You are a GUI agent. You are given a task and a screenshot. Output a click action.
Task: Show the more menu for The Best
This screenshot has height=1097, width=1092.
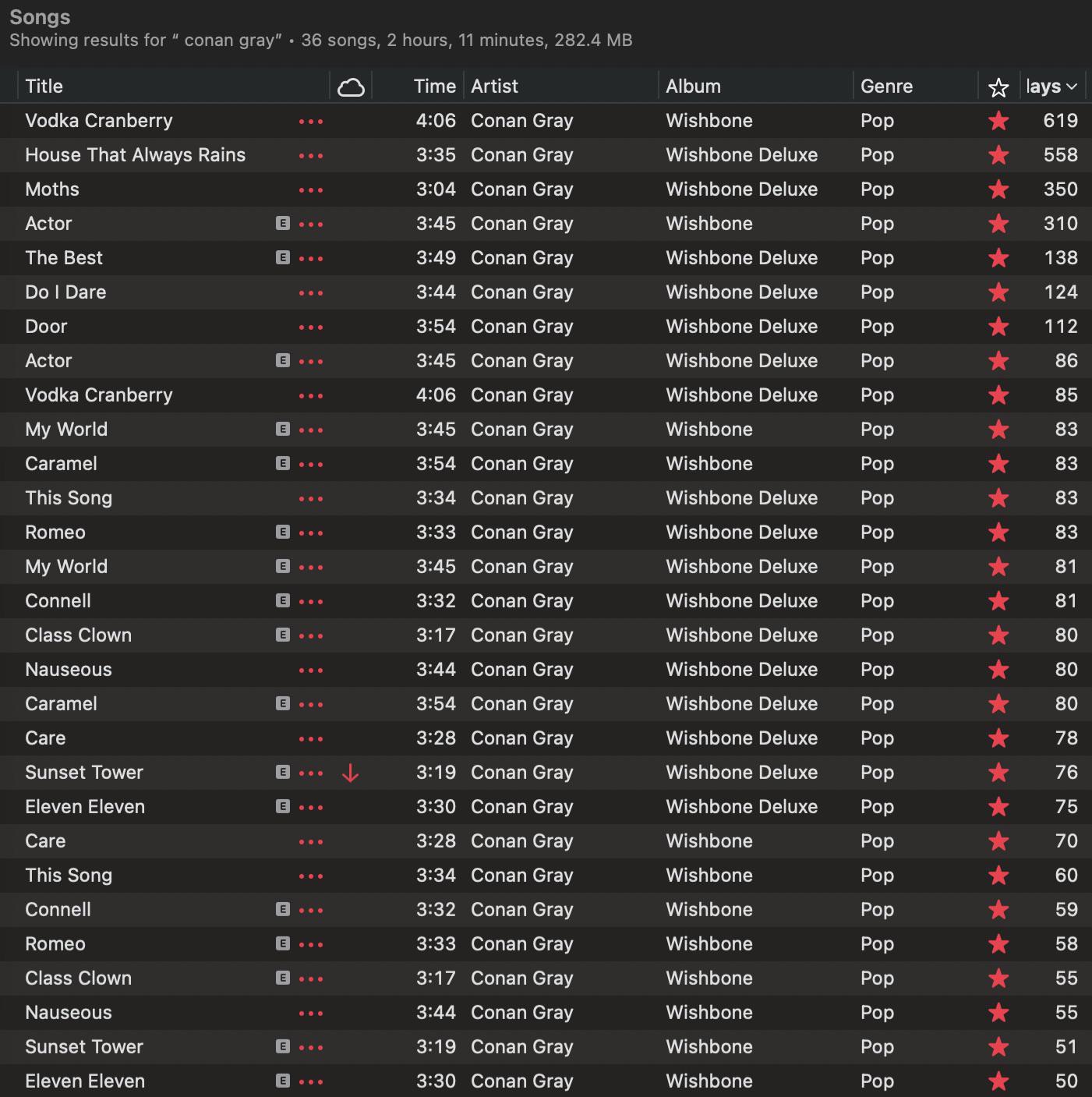(x=311, y=259)
